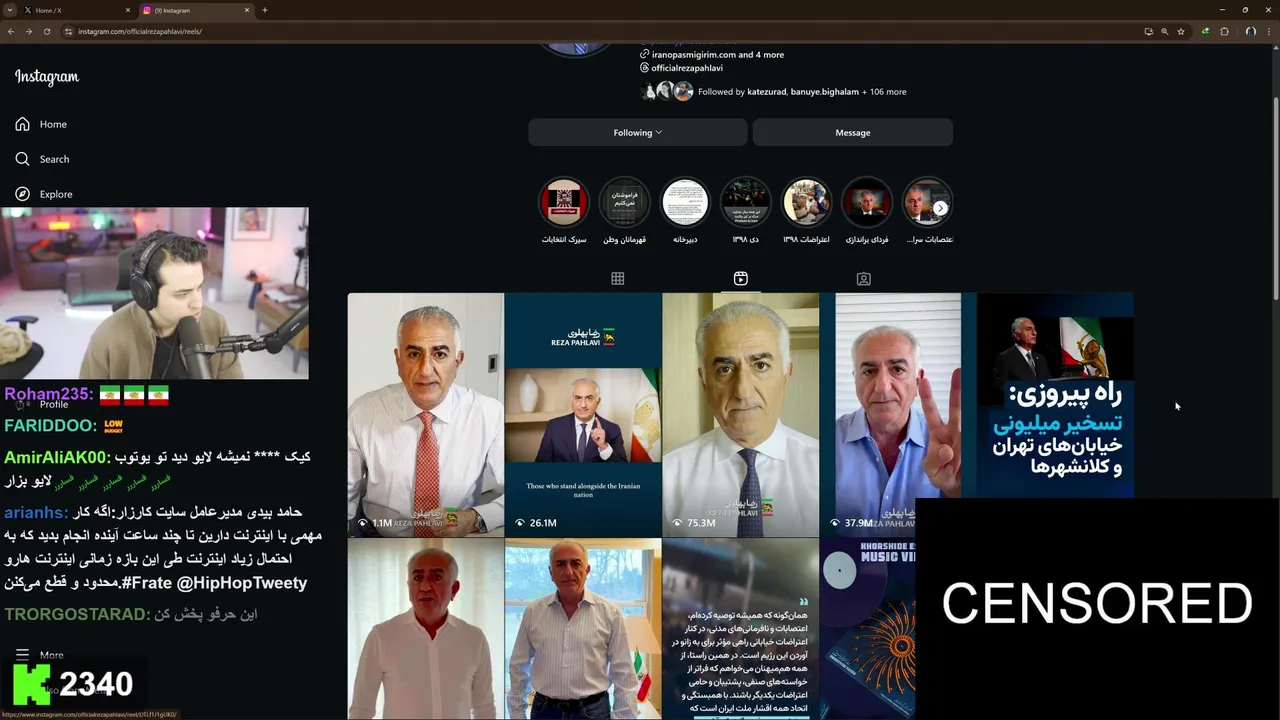
Task: Open the reel with 26.1M views
Action: click(583, 415)
